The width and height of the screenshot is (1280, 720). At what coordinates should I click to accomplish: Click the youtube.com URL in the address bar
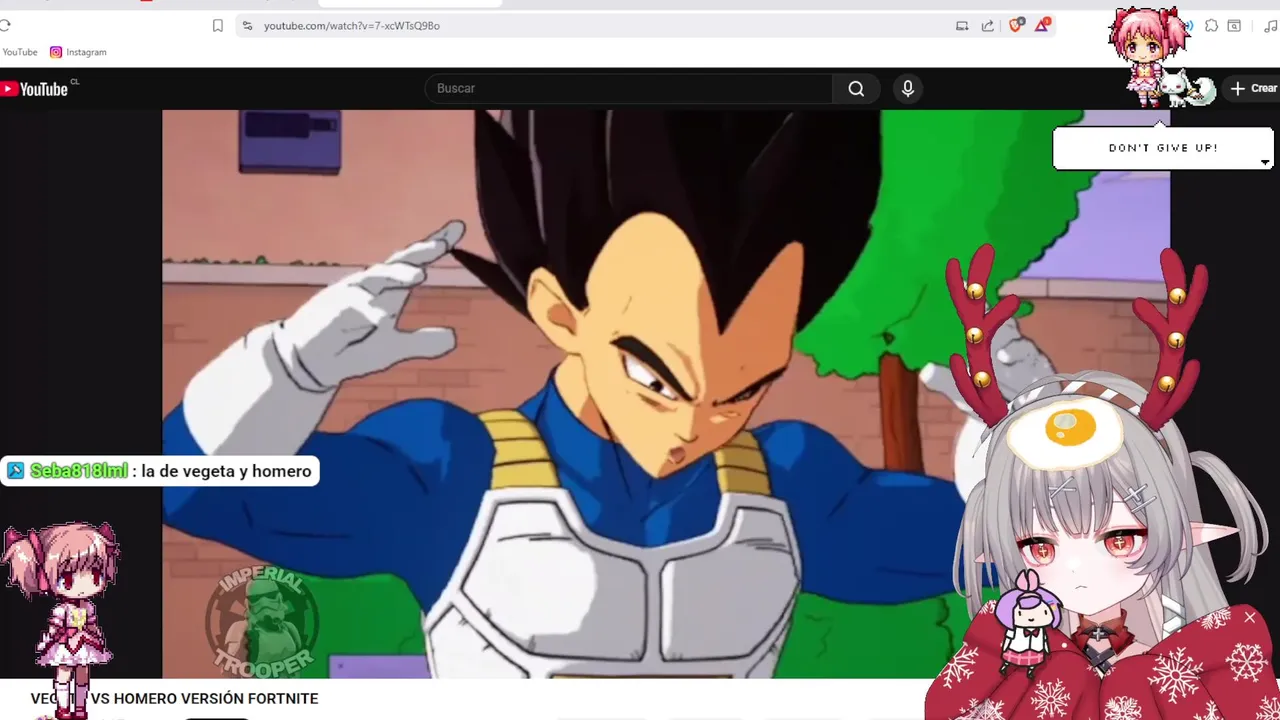352,26
